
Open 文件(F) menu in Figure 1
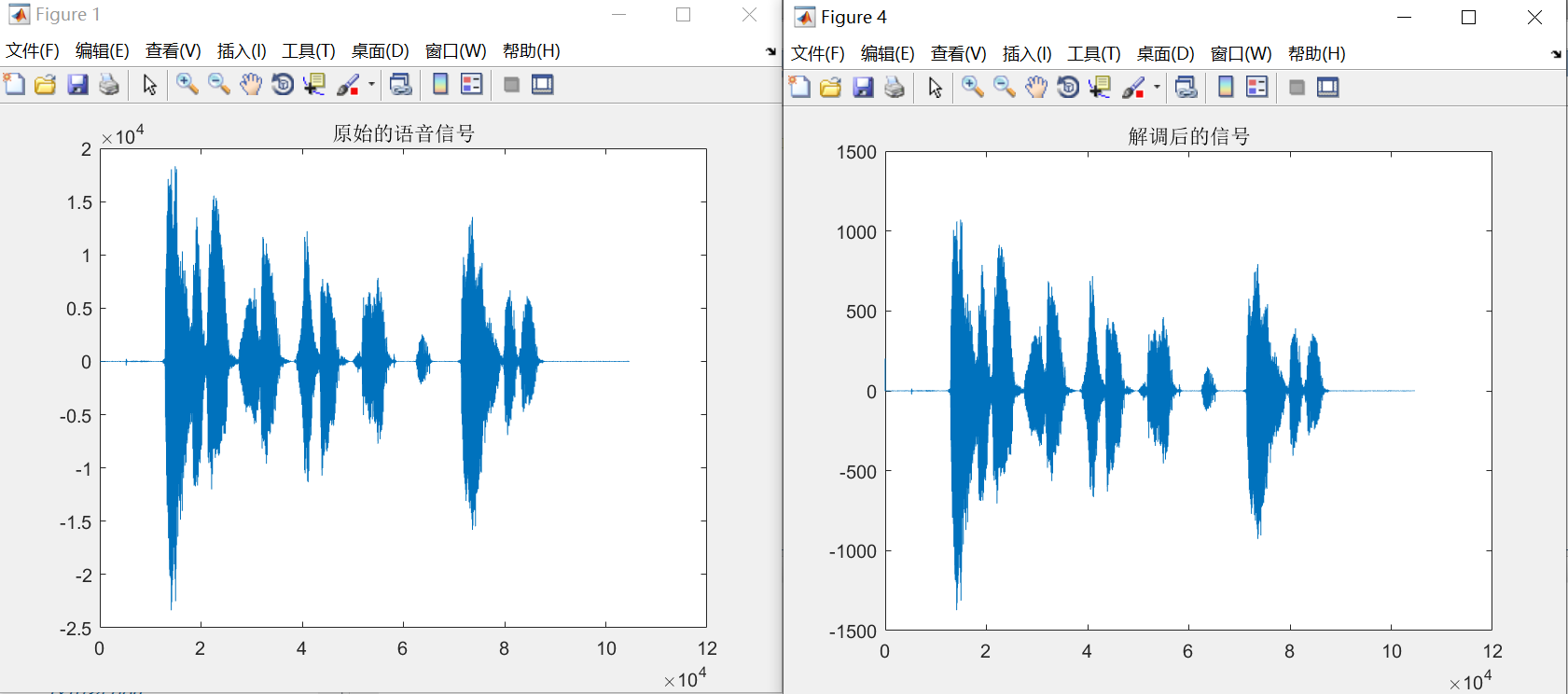pyautogui.click(x=33, y=51)
